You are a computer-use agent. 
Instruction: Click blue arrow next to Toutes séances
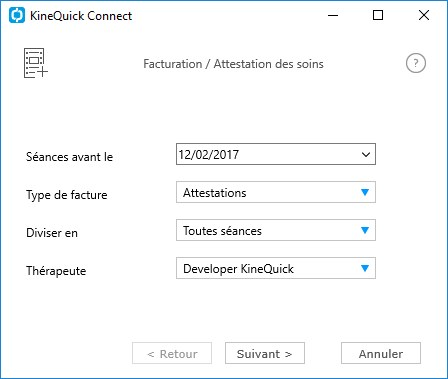(365, 230)
